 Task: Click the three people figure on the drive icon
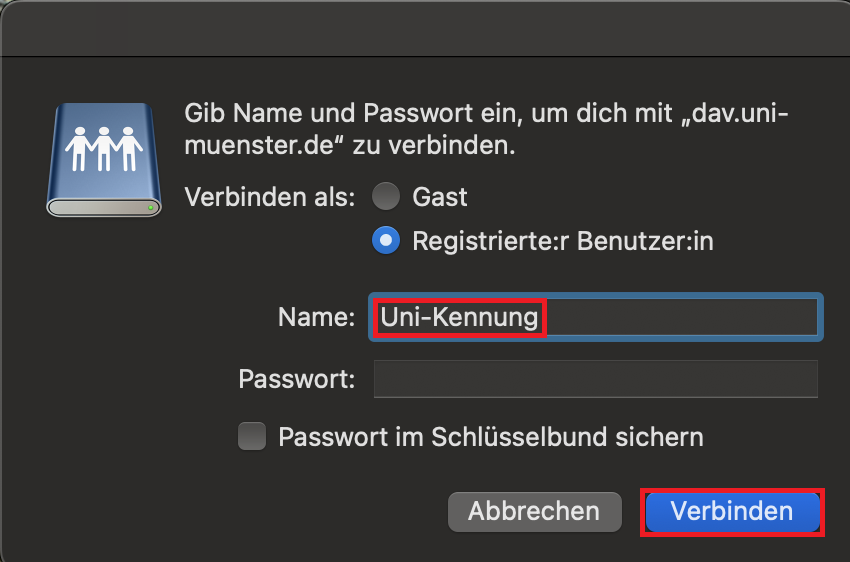[x=105, y=147]
